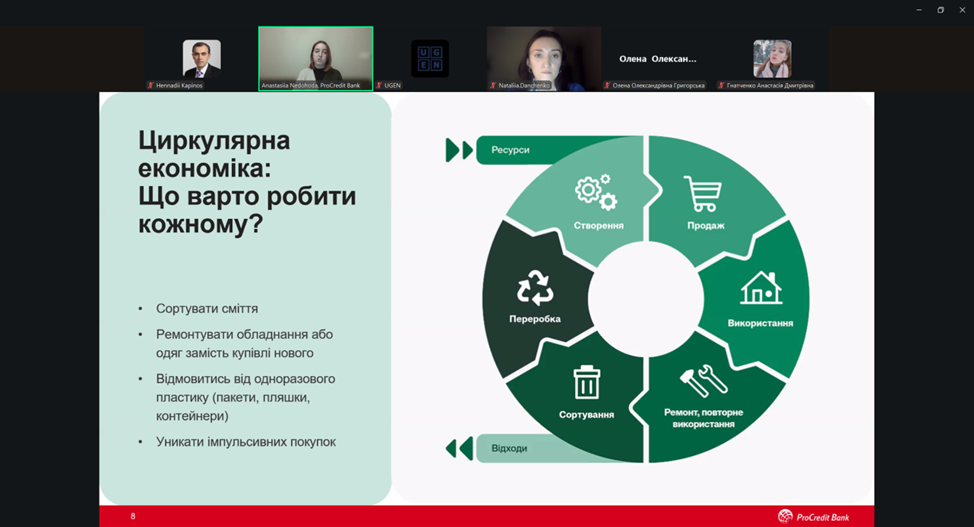Image resolution: width=974 pixels, height=527 pixels.
Task: Click the Олена Олександрівна name-only participant tile
Action: pos(657,59)
